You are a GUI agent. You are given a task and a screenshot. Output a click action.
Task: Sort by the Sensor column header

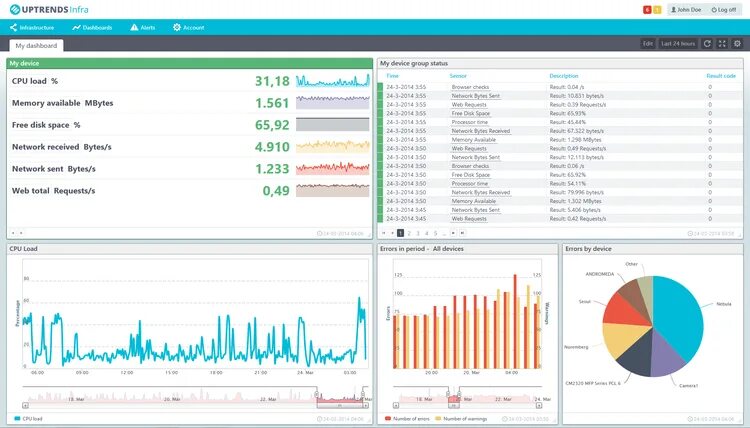point(458,76)
